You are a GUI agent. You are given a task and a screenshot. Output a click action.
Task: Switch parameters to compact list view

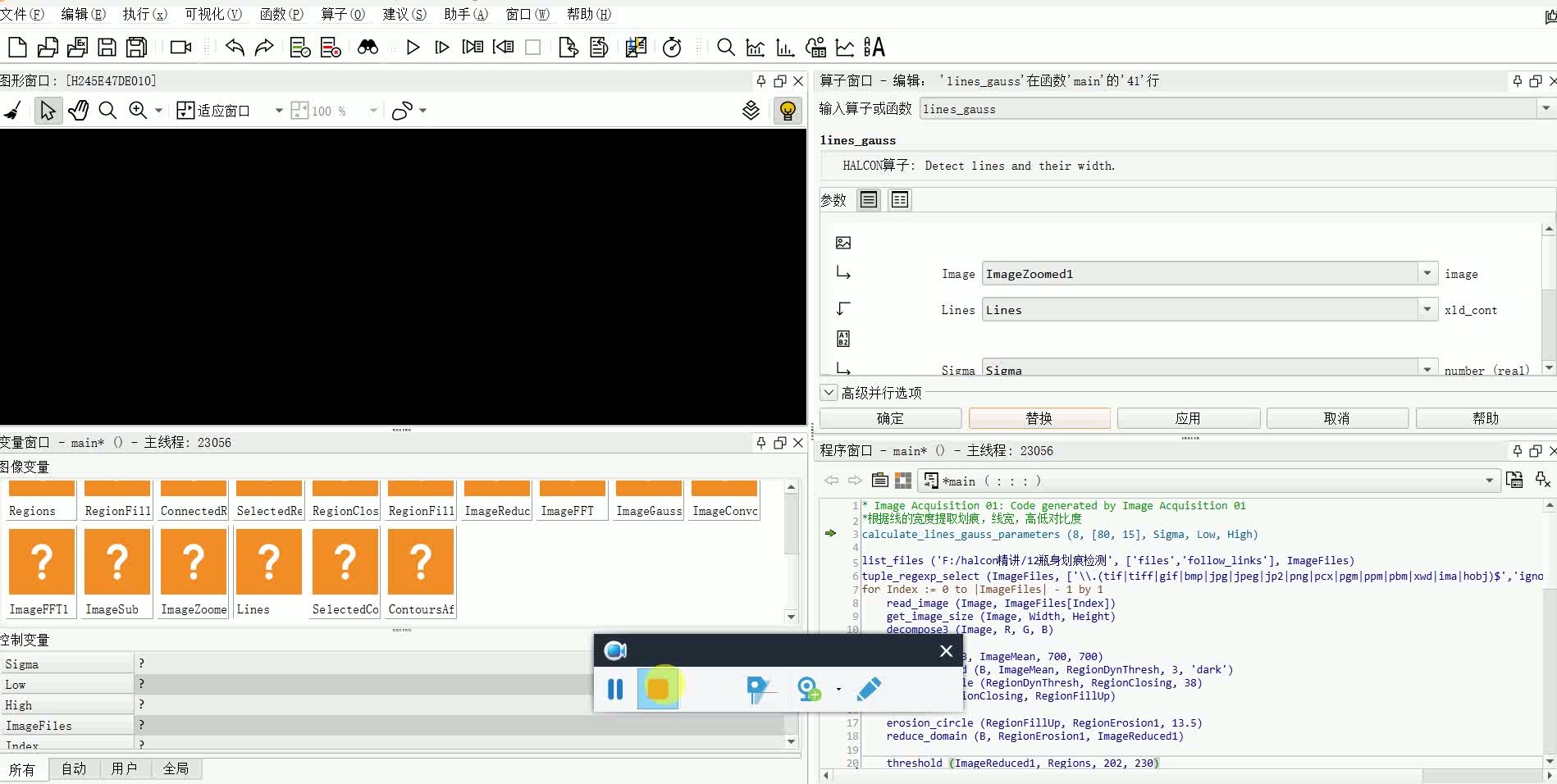900,200
